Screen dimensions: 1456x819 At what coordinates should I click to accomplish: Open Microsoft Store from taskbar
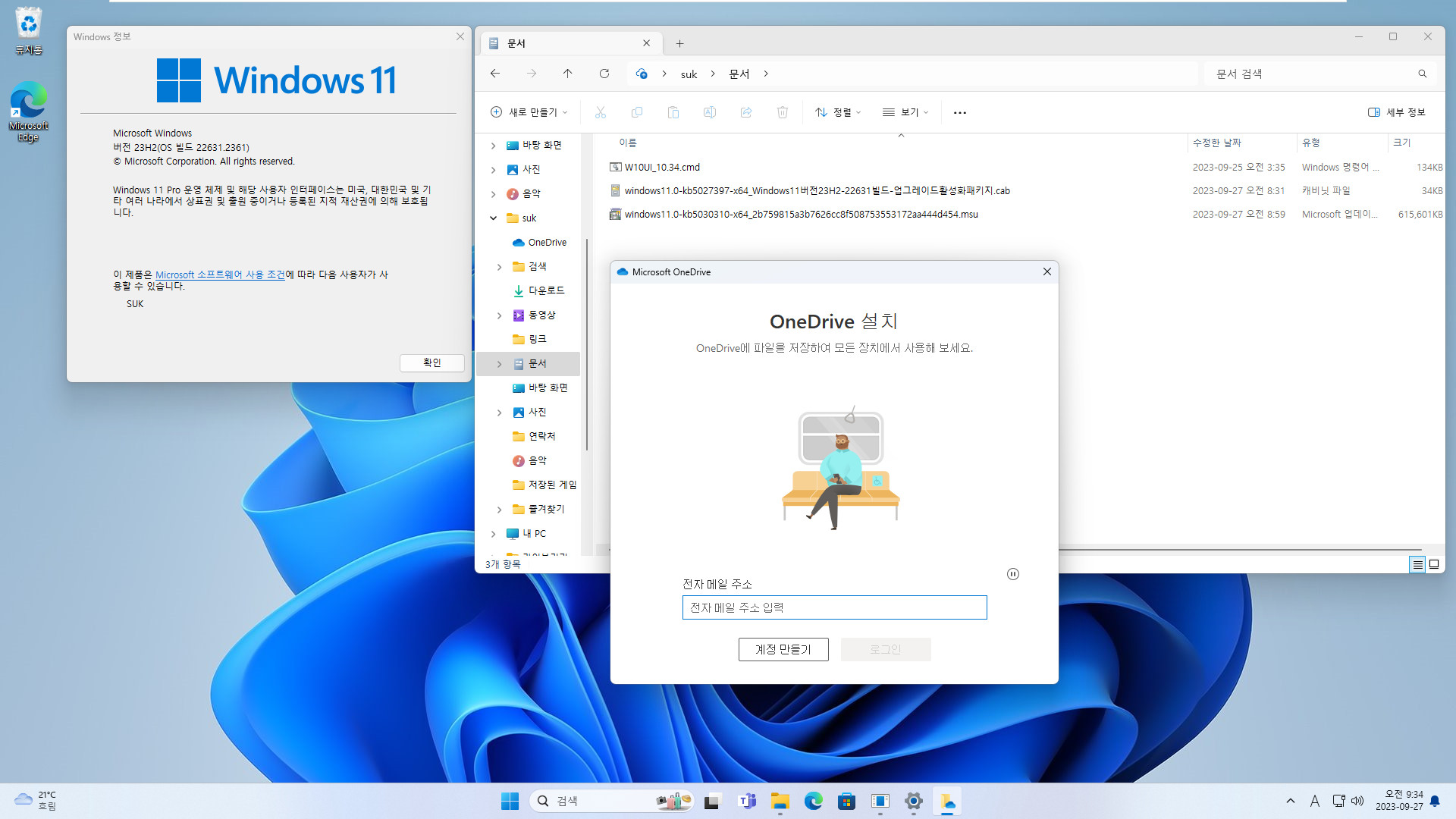846,801
